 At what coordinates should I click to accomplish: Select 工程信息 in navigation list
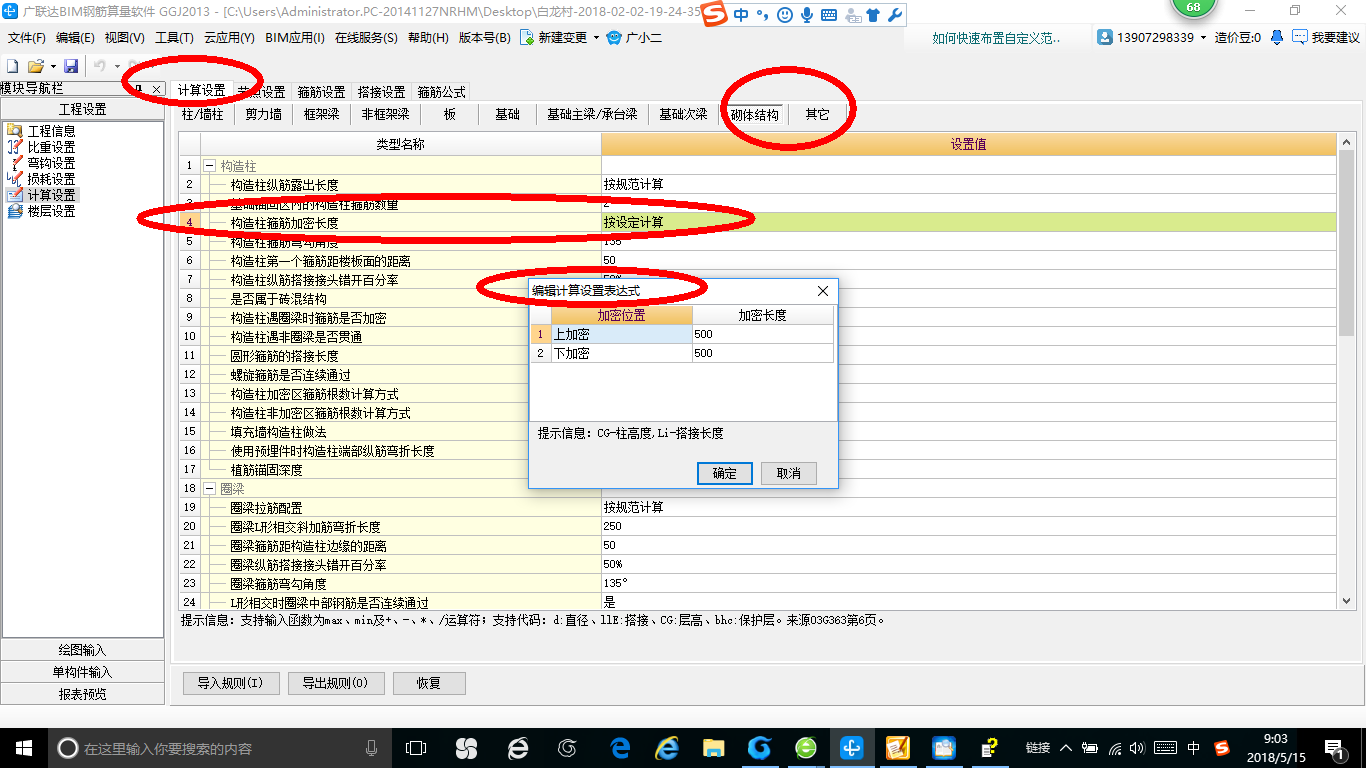51,131
